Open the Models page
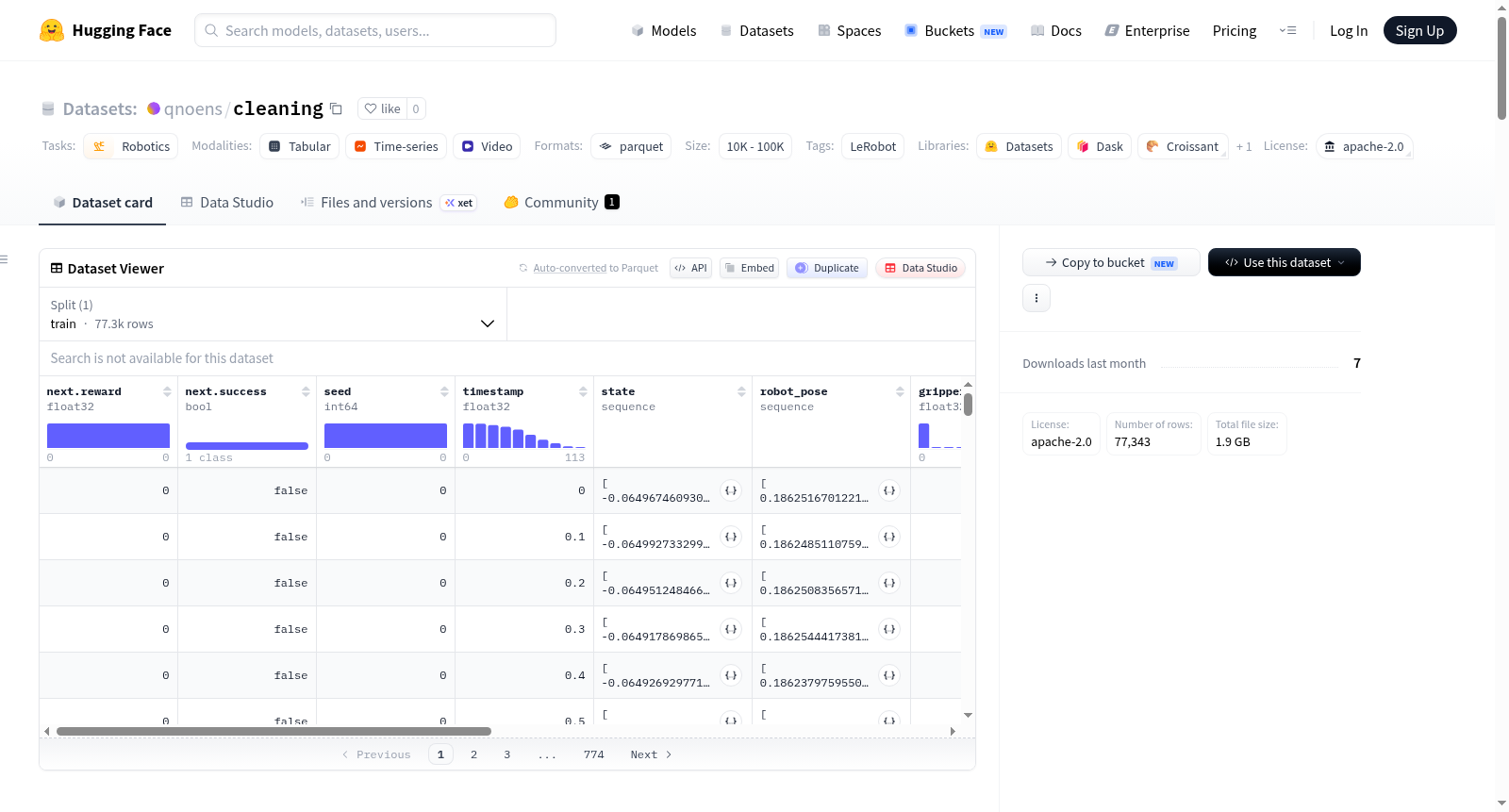This screenshot has width=1509, height=812. (x=664, y=31)
